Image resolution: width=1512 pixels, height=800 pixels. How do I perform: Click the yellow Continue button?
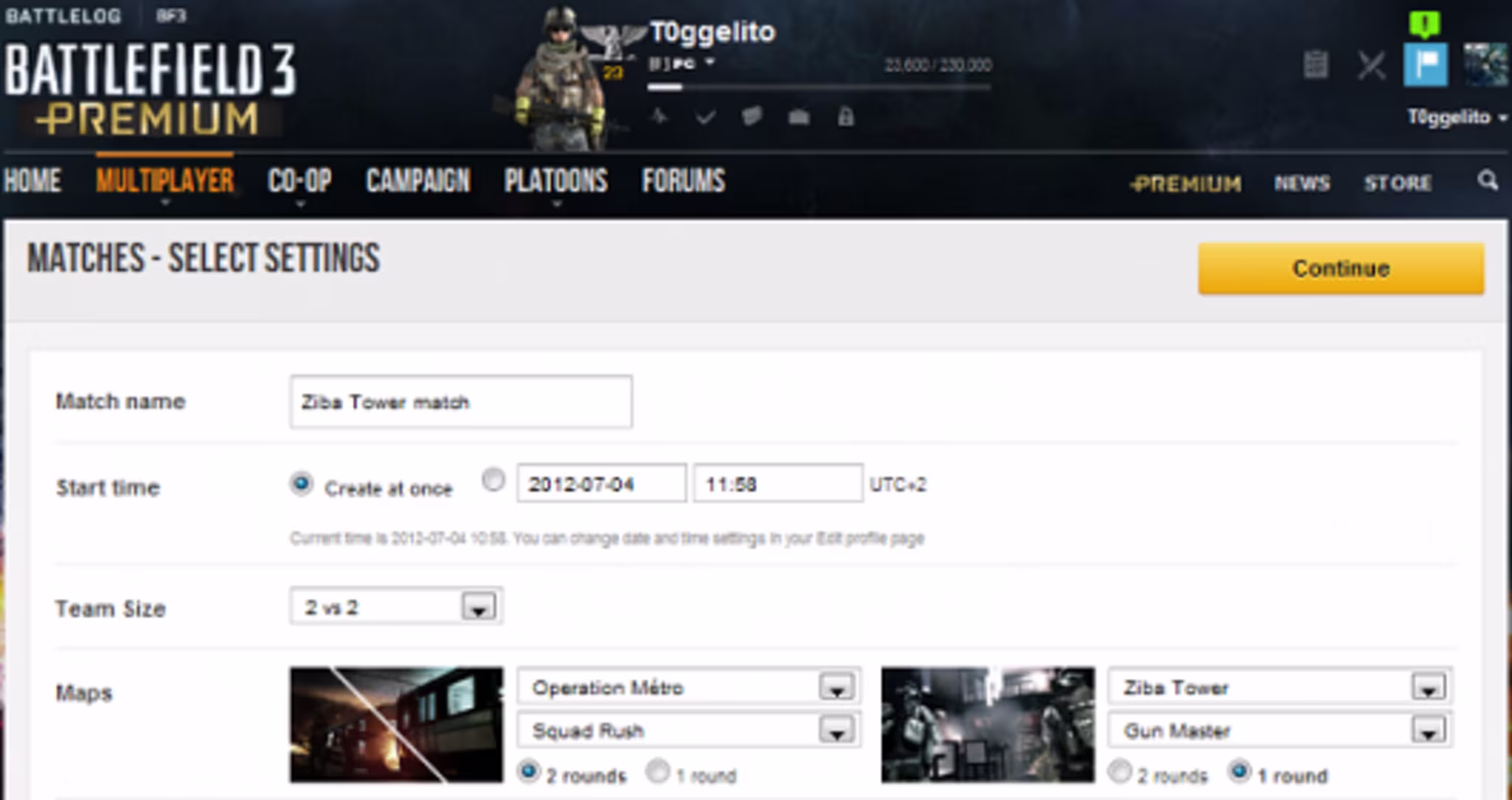click(x=1341, y=268)
